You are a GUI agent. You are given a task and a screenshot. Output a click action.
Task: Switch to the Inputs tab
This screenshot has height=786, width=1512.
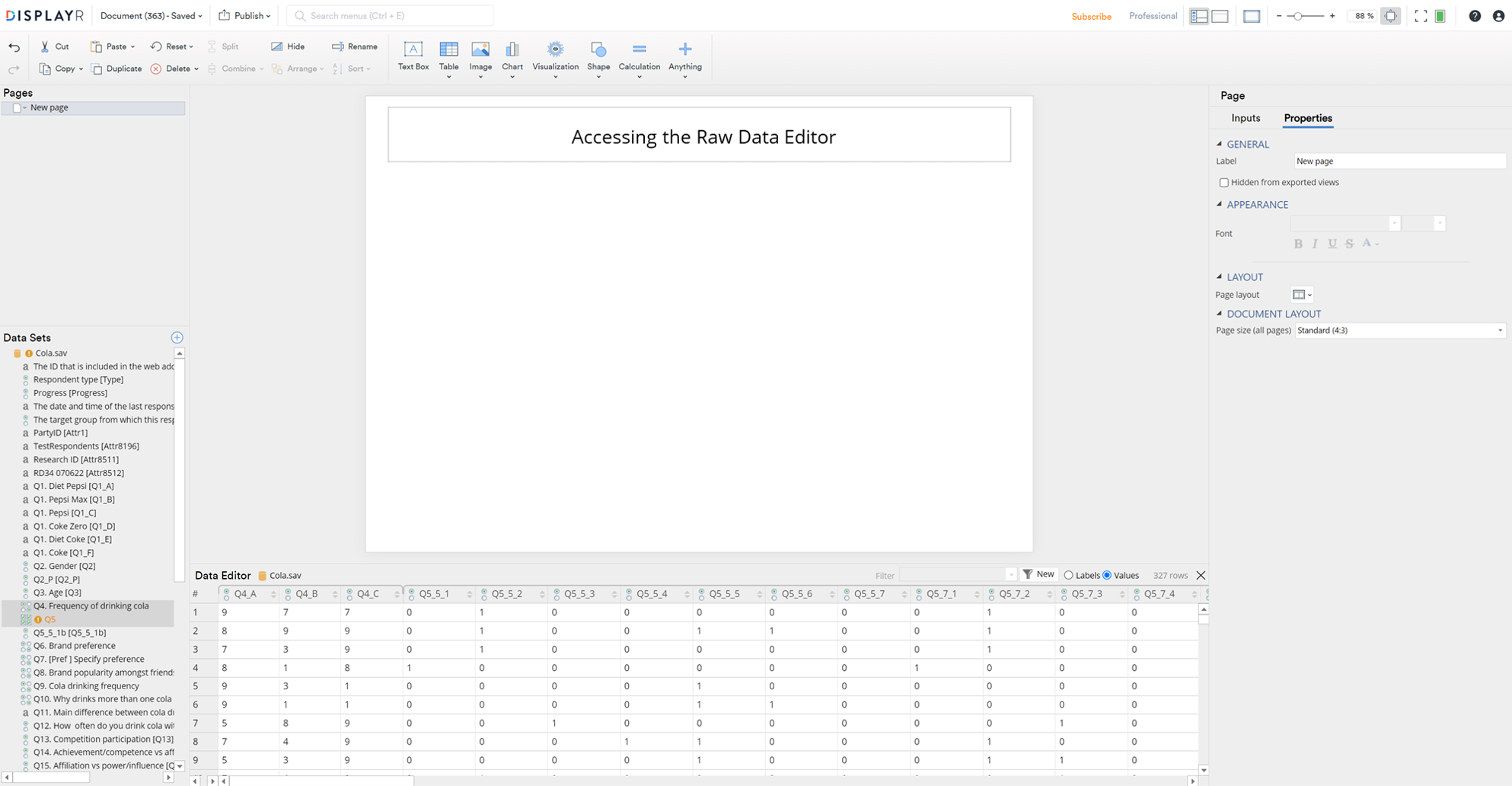[1246, 118]
